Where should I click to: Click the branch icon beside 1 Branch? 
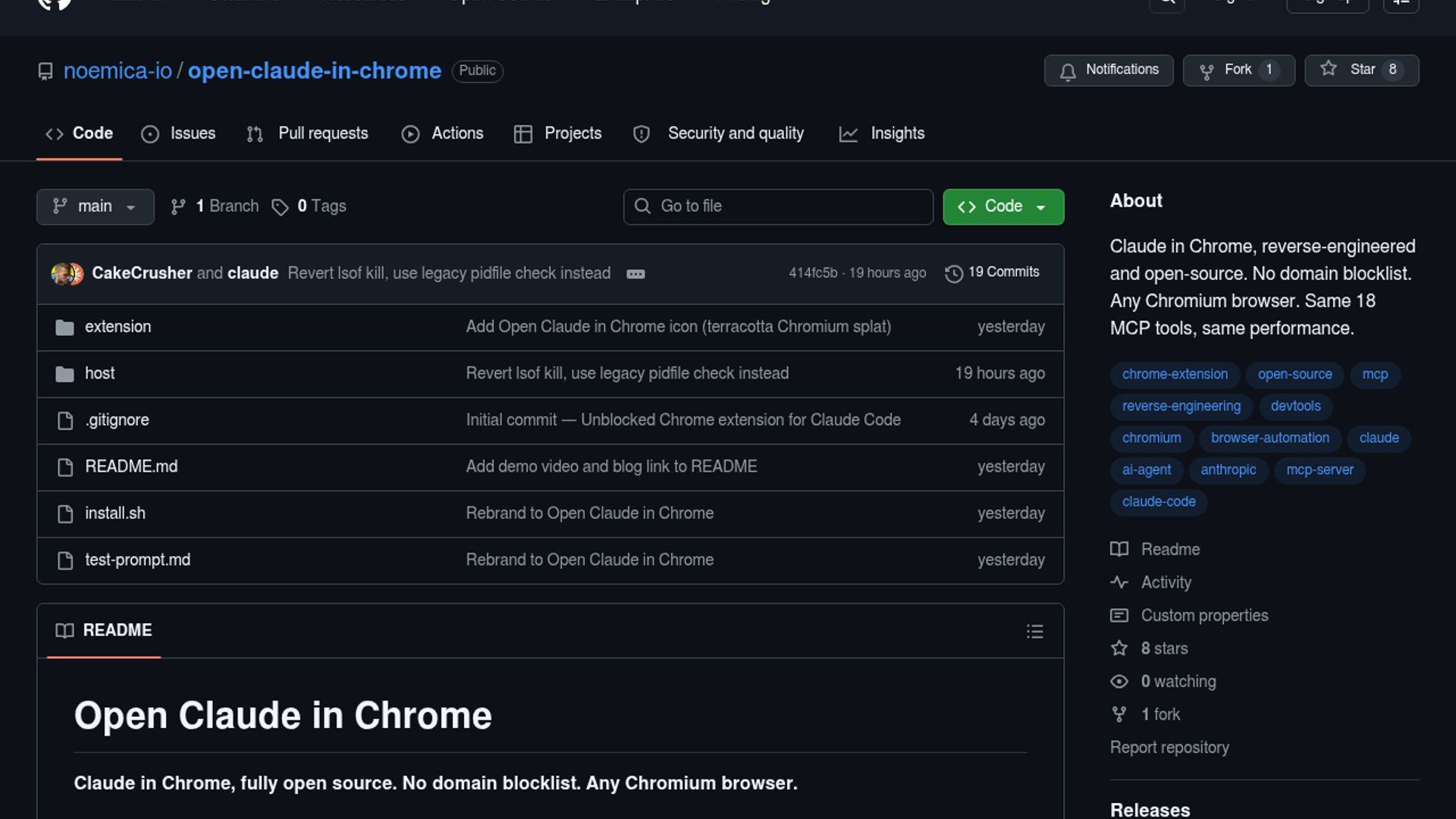point(178,207)
